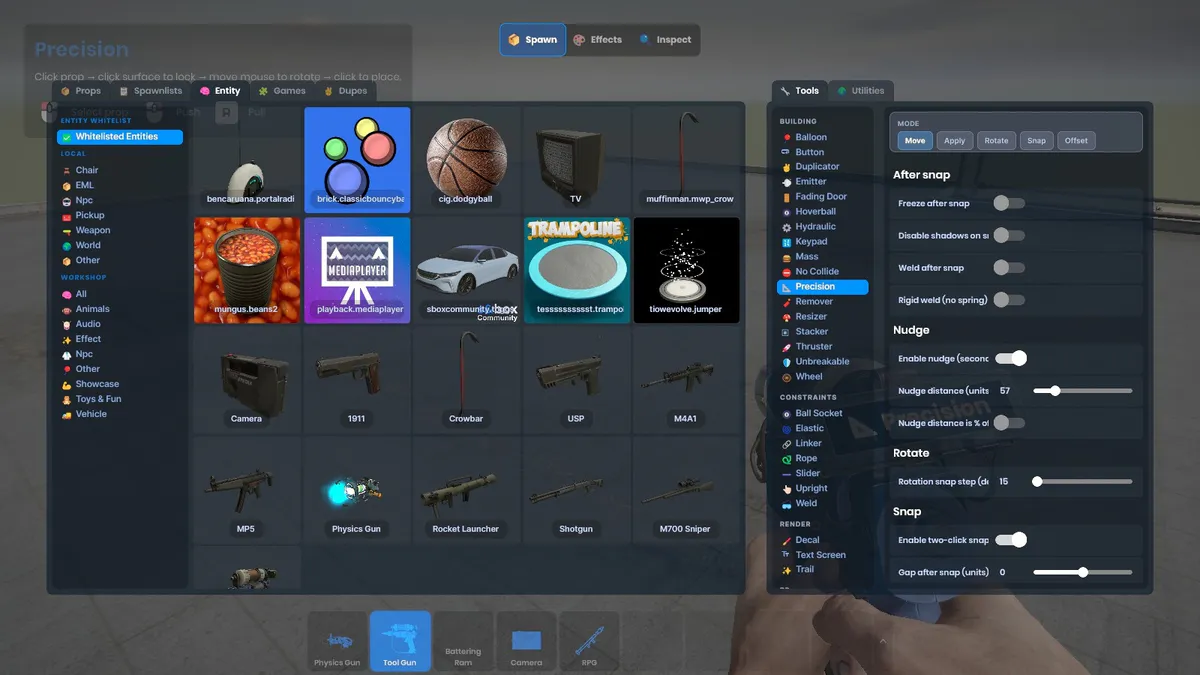Screen dimensions: 1200x675
Task: Toggle Nudge distance is percent switch
Action: point(1009,423)
